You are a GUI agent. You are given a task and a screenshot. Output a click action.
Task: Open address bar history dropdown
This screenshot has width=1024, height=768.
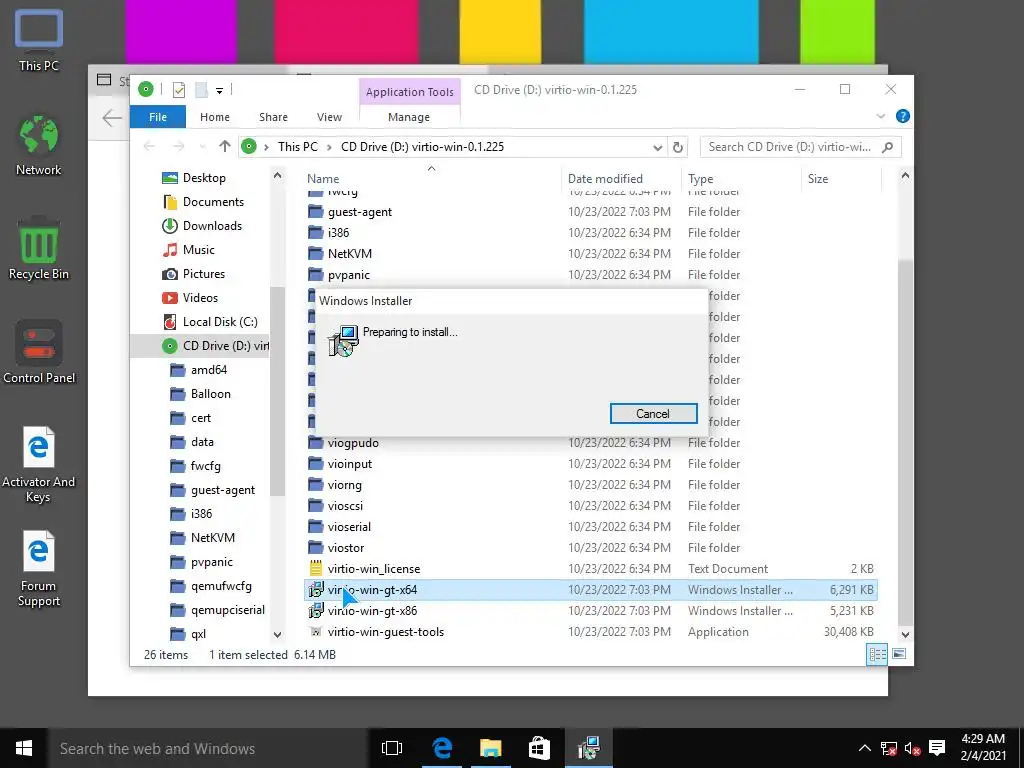[x=658, y=147]
